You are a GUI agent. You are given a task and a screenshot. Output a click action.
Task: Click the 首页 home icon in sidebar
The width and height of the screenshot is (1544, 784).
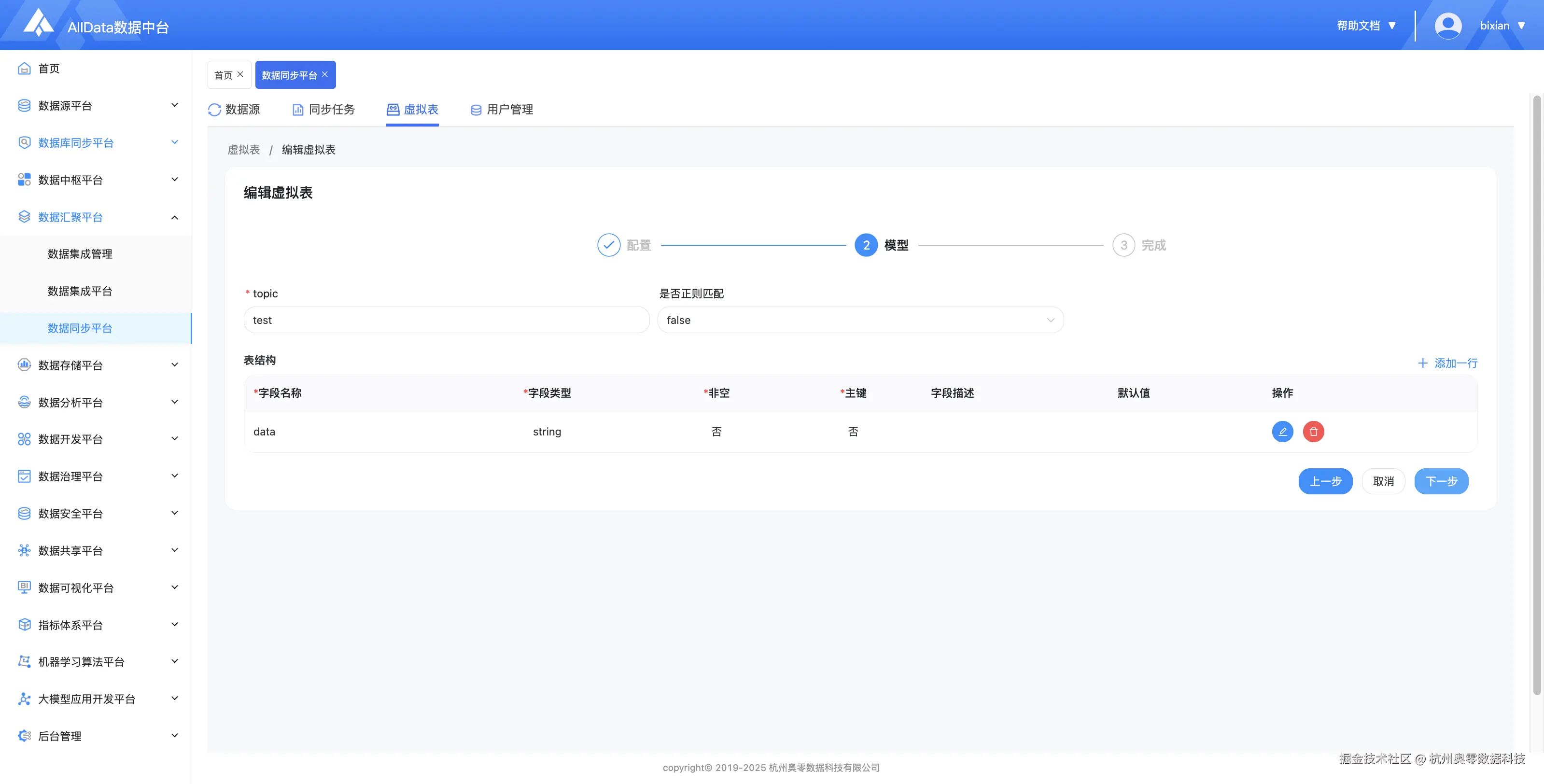(x=24, y=69)
